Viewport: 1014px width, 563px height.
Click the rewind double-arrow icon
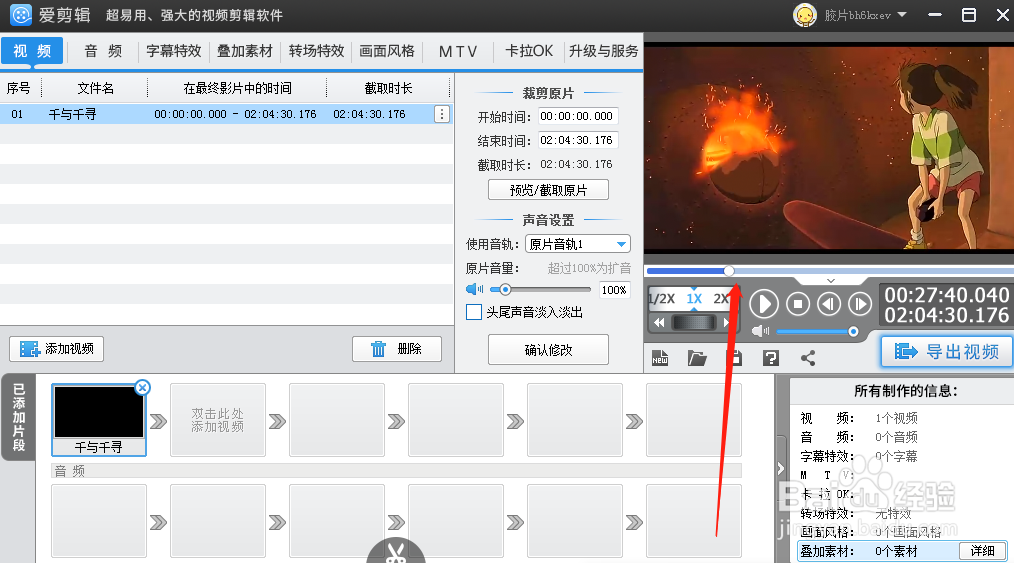(659, 322)
